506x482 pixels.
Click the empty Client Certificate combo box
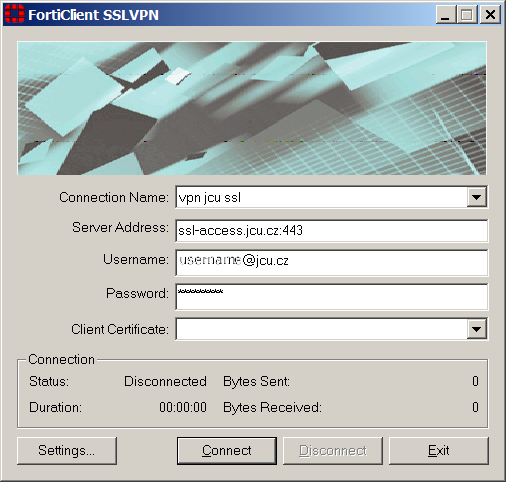321,329
